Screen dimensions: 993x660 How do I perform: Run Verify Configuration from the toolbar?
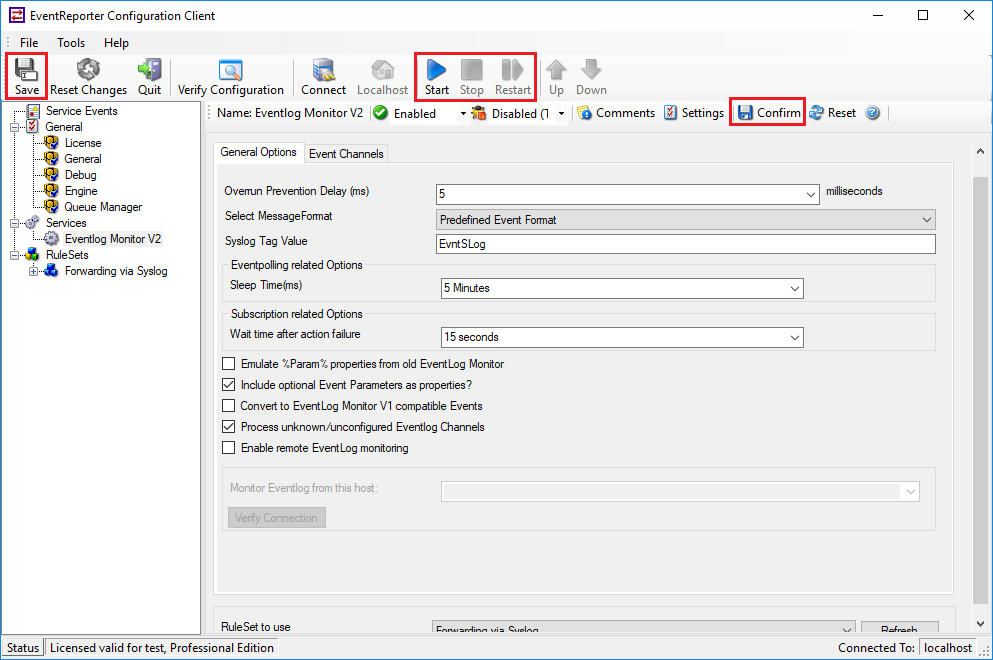(x=231, y=77)
